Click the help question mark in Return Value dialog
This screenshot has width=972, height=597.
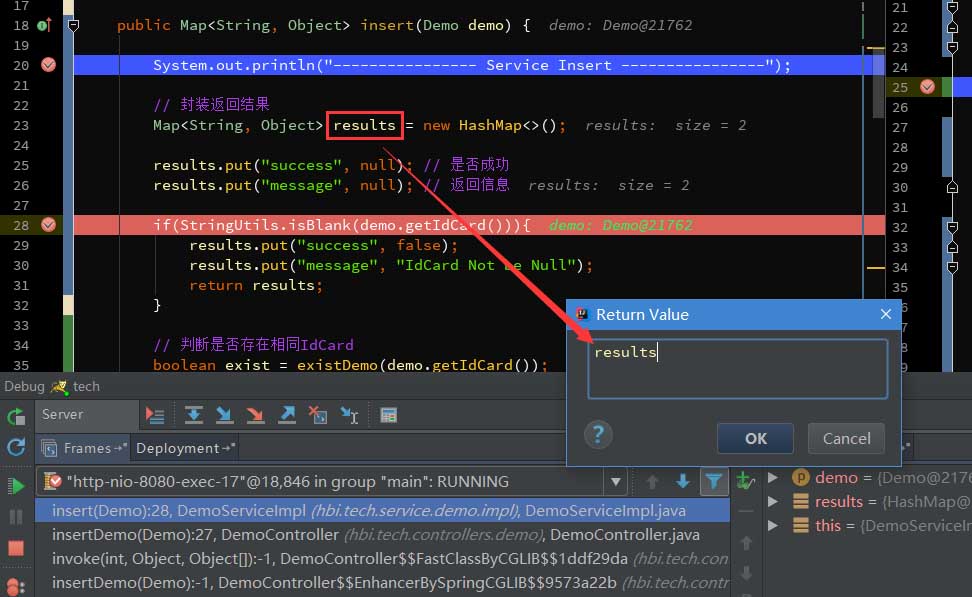click(x=598, y=435)
